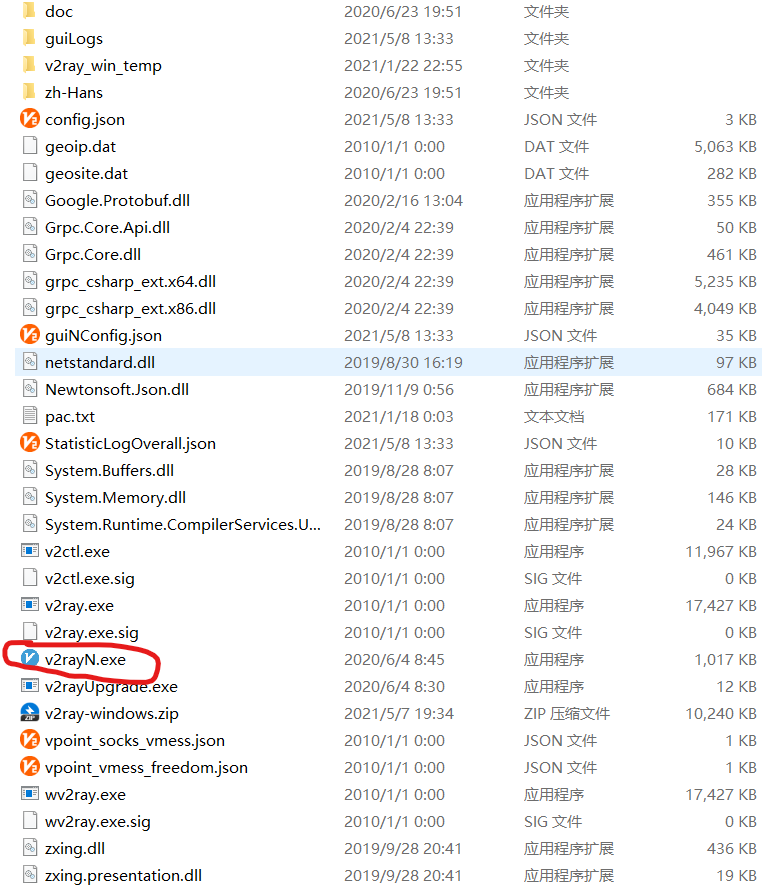
Task: Select the vpoint_socks_vmess.json icon
Action: point(29,740)
